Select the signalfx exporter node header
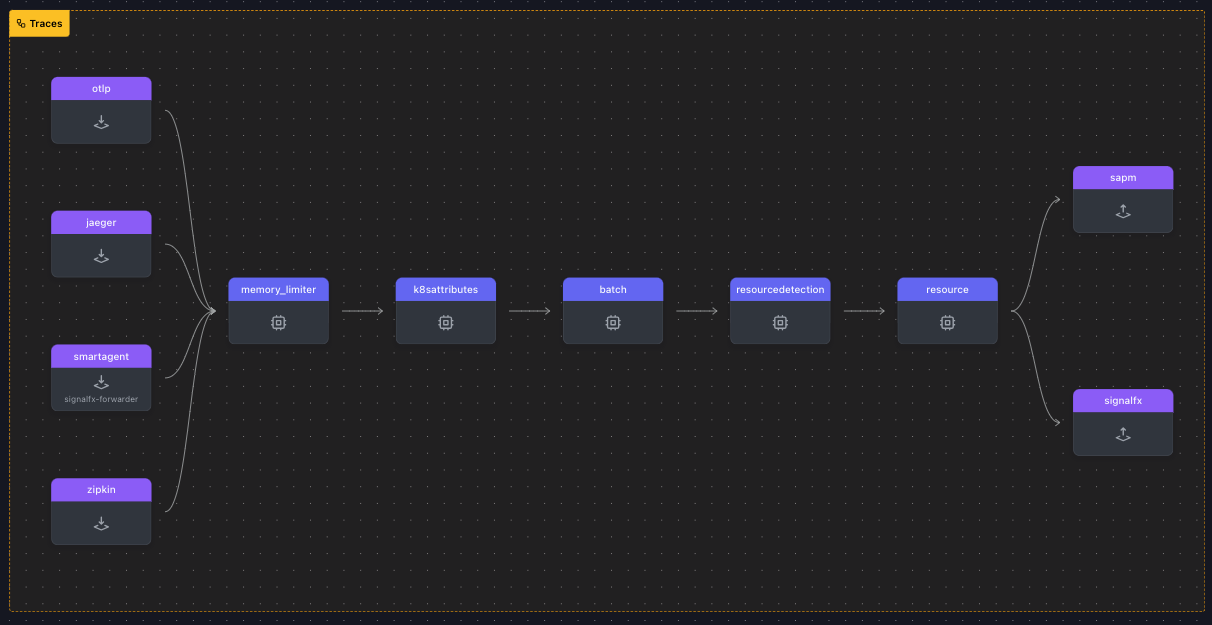1212x625 pixels. coord(1123,400)
